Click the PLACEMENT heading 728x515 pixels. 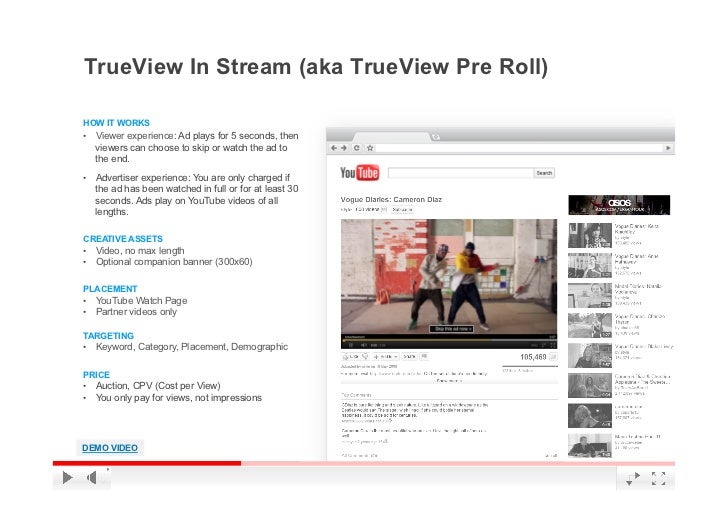110,289
